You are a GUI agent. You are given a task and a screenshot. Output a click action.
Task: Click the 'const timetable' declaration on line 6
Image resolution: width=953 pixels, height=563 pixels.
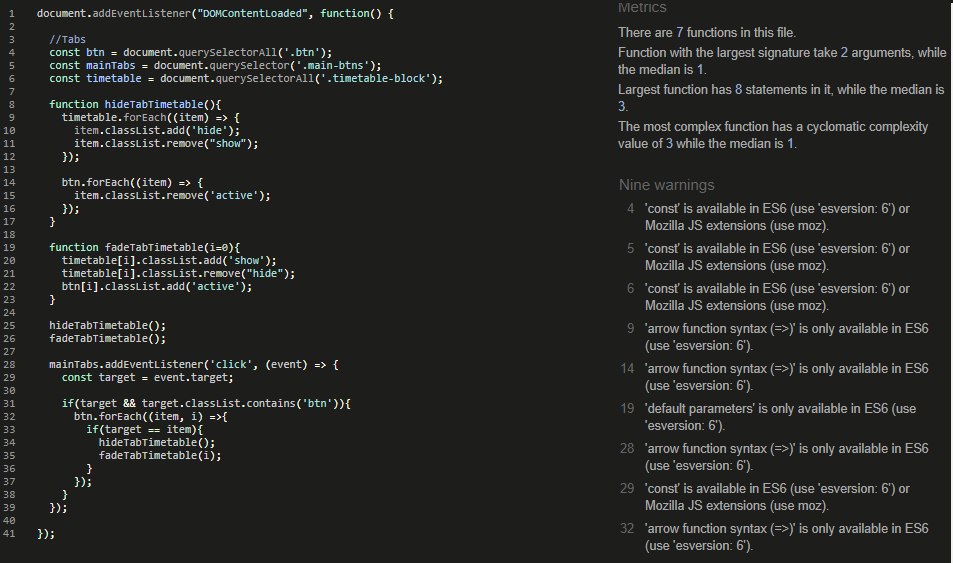[246, 78]
